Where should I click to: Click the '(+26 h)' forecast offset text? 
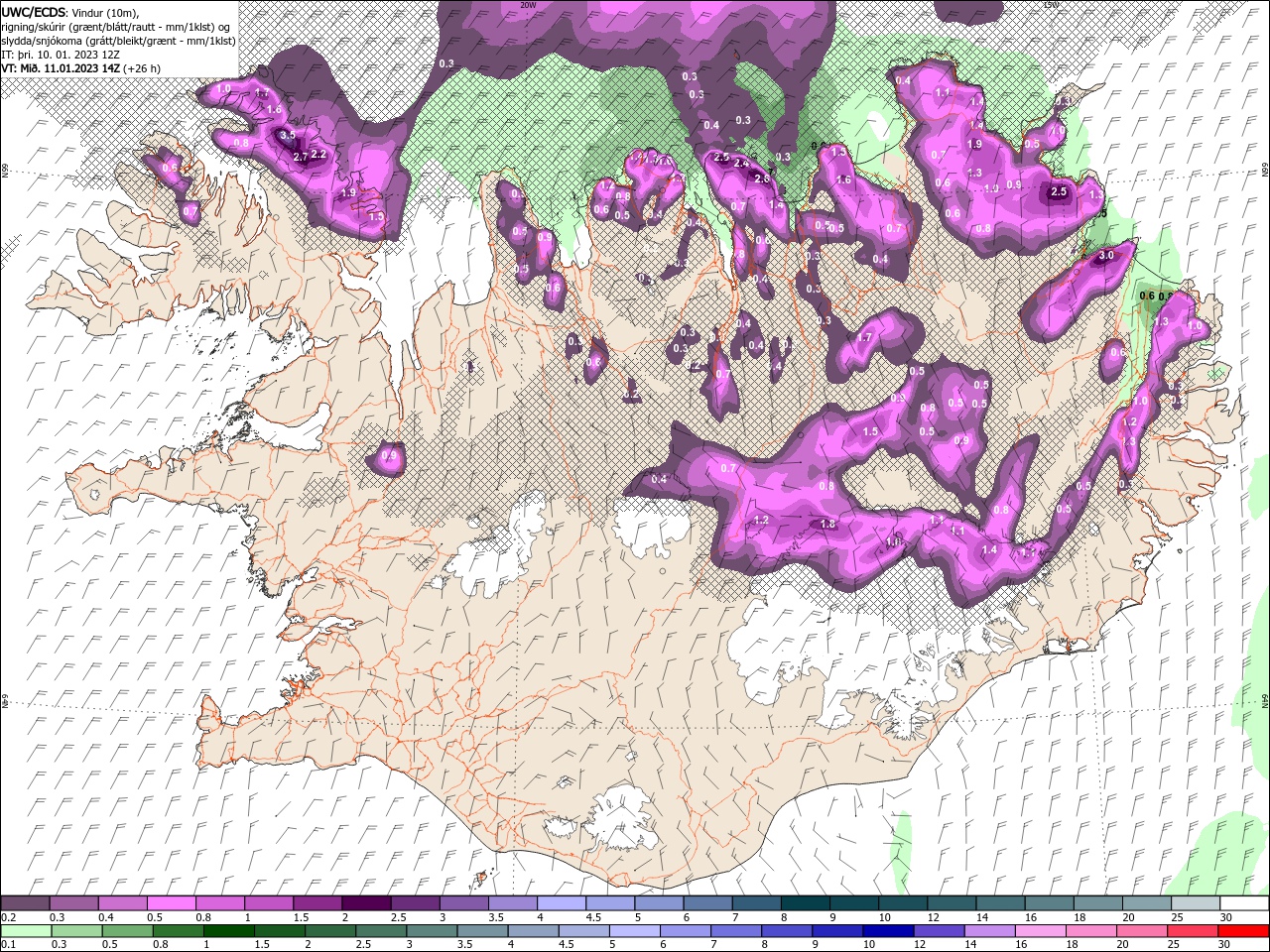pos(142,68)
